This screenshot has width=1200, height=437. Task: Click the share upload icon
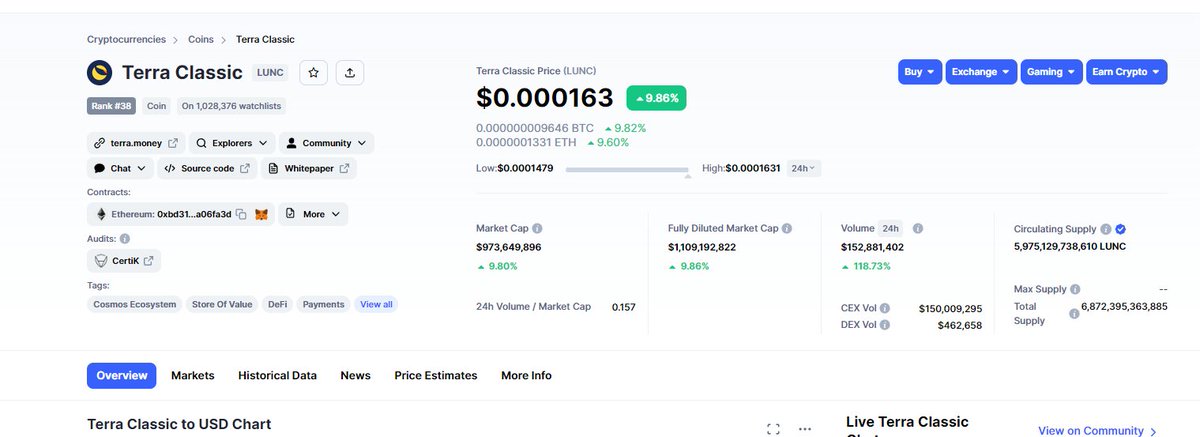[349, 72]
